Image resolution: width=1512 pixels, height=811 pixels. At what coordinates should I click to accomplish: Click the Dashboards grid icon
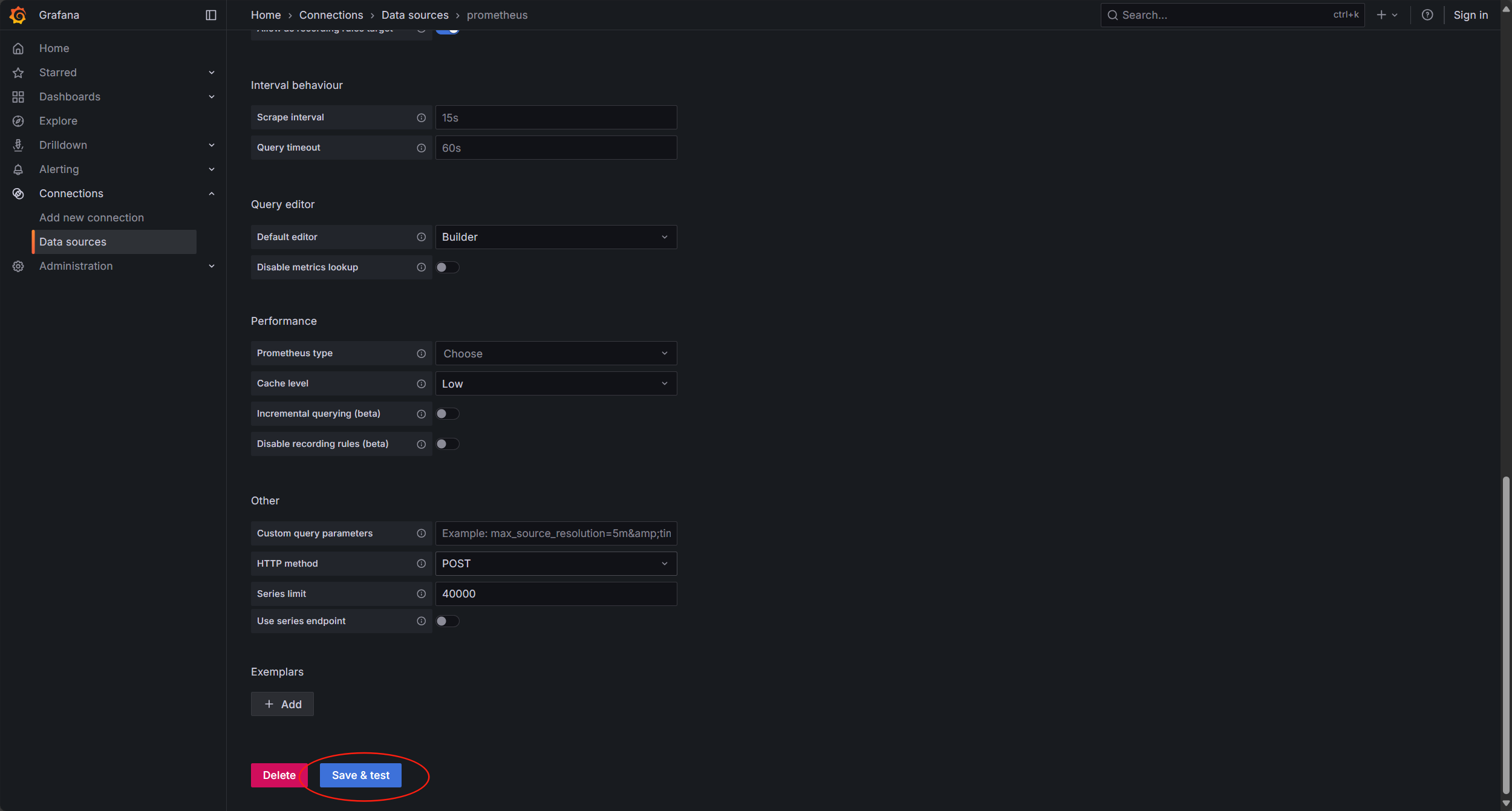18,97
